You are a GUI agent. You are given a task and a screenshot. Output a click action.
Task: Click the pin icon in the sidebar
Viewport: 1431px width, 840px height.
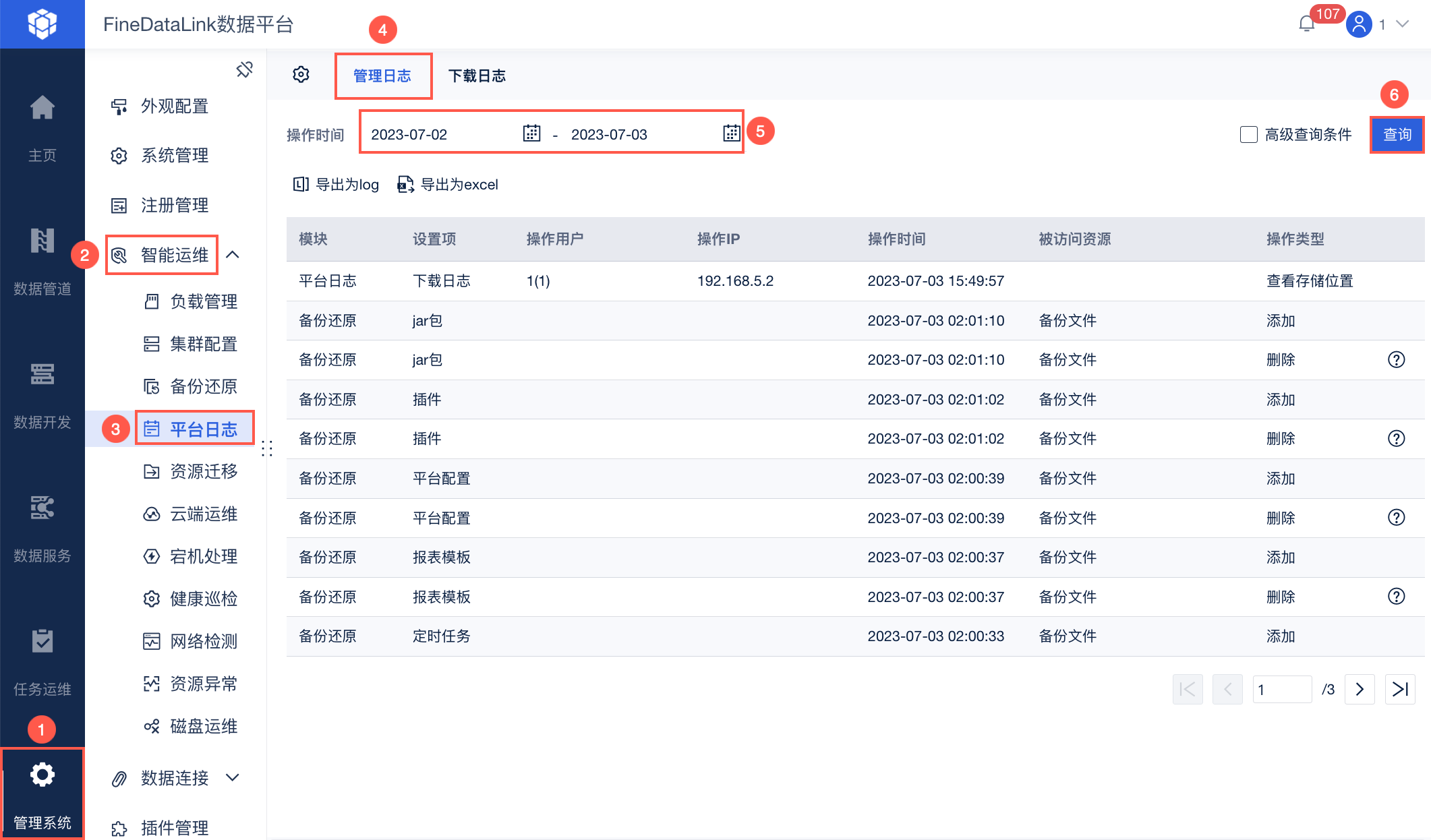click(244, 69)
